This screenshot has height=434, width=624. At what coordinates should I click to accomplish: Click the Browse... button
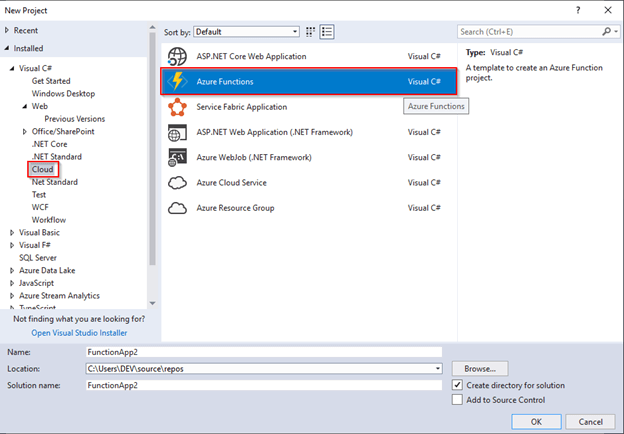(x=480, y=368)
